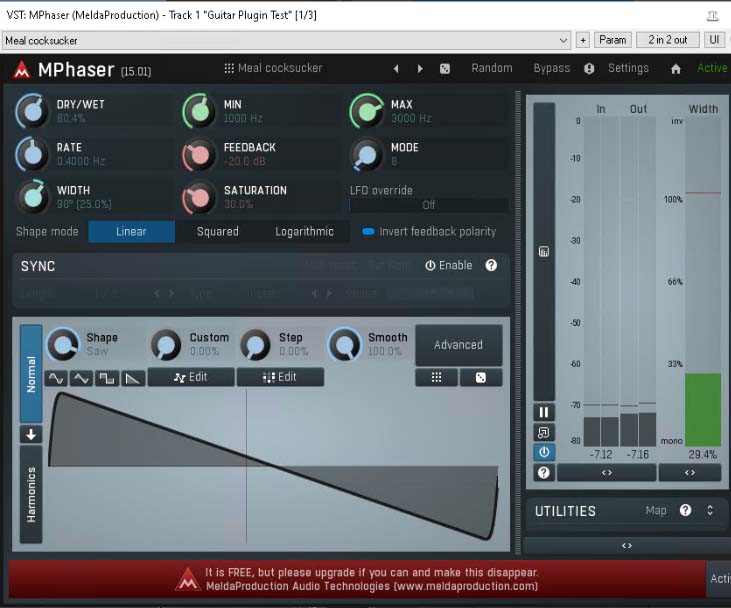Image resolution: width=731 pixels, height=608 pixels.
Task: Open LFO presets grid under Advanced
Action: 436,377
